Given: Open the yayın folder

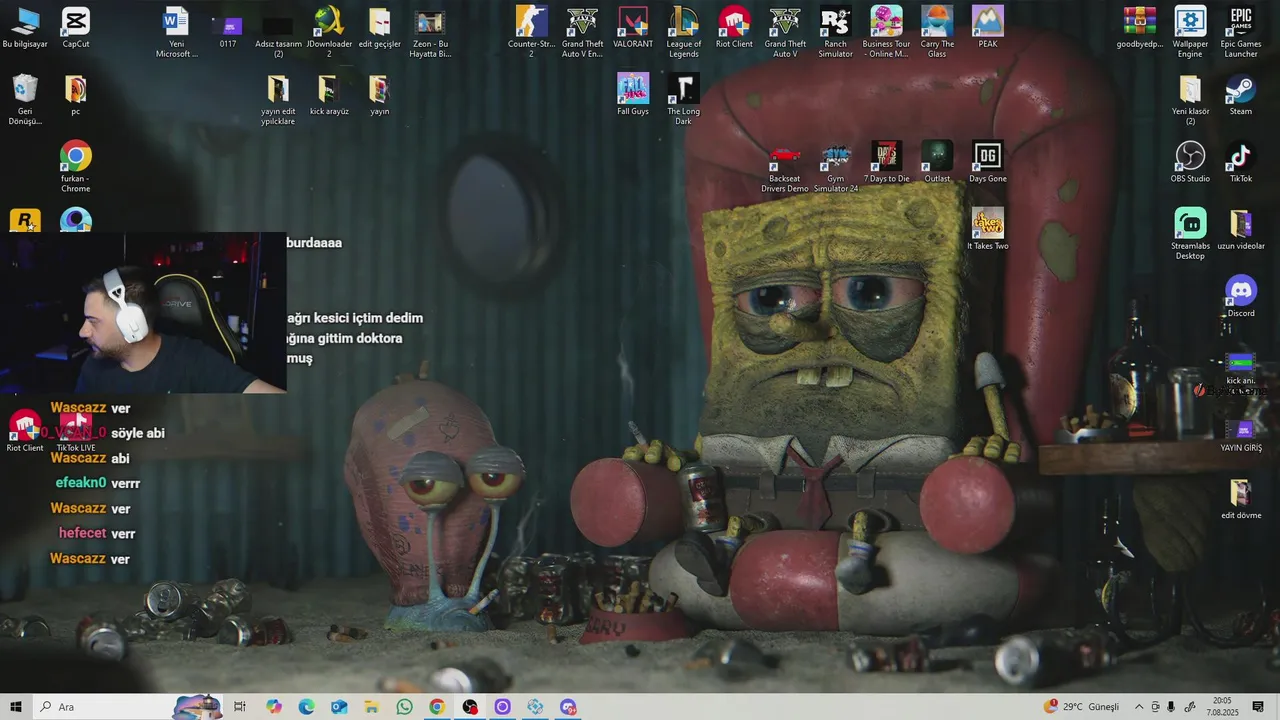Looking at the screenshot, I should (379, 96).
